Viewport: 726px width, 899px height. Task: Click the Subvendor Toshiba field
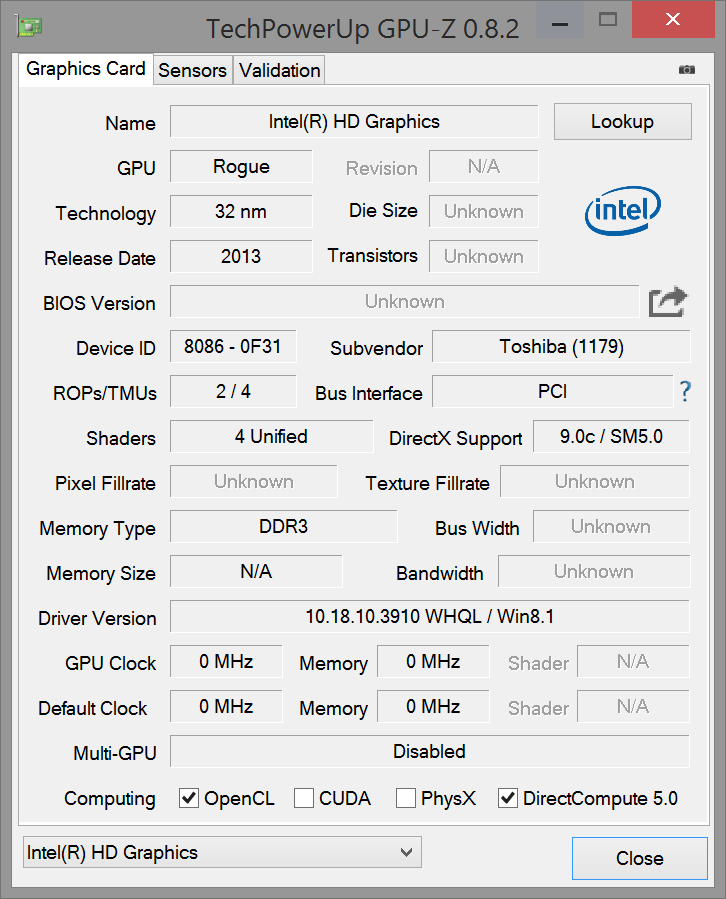(x=561, y=347)
